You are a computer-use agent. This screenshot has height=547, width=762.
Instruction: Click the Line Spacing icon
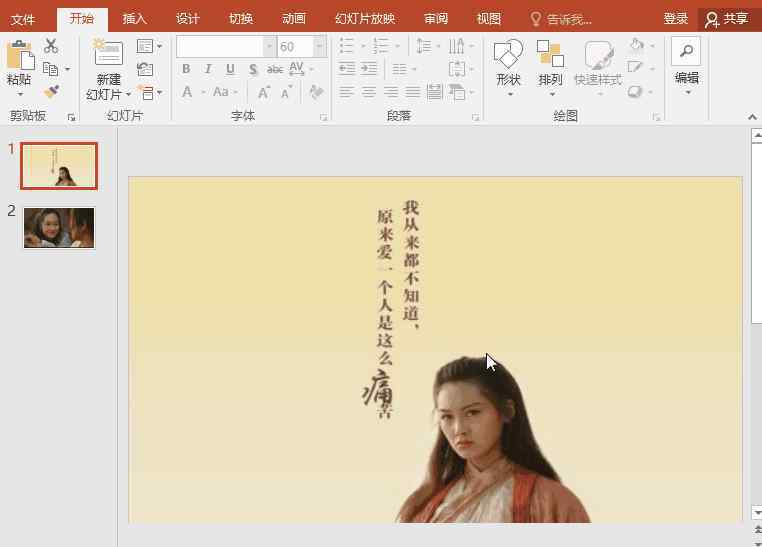pos(424,46)
